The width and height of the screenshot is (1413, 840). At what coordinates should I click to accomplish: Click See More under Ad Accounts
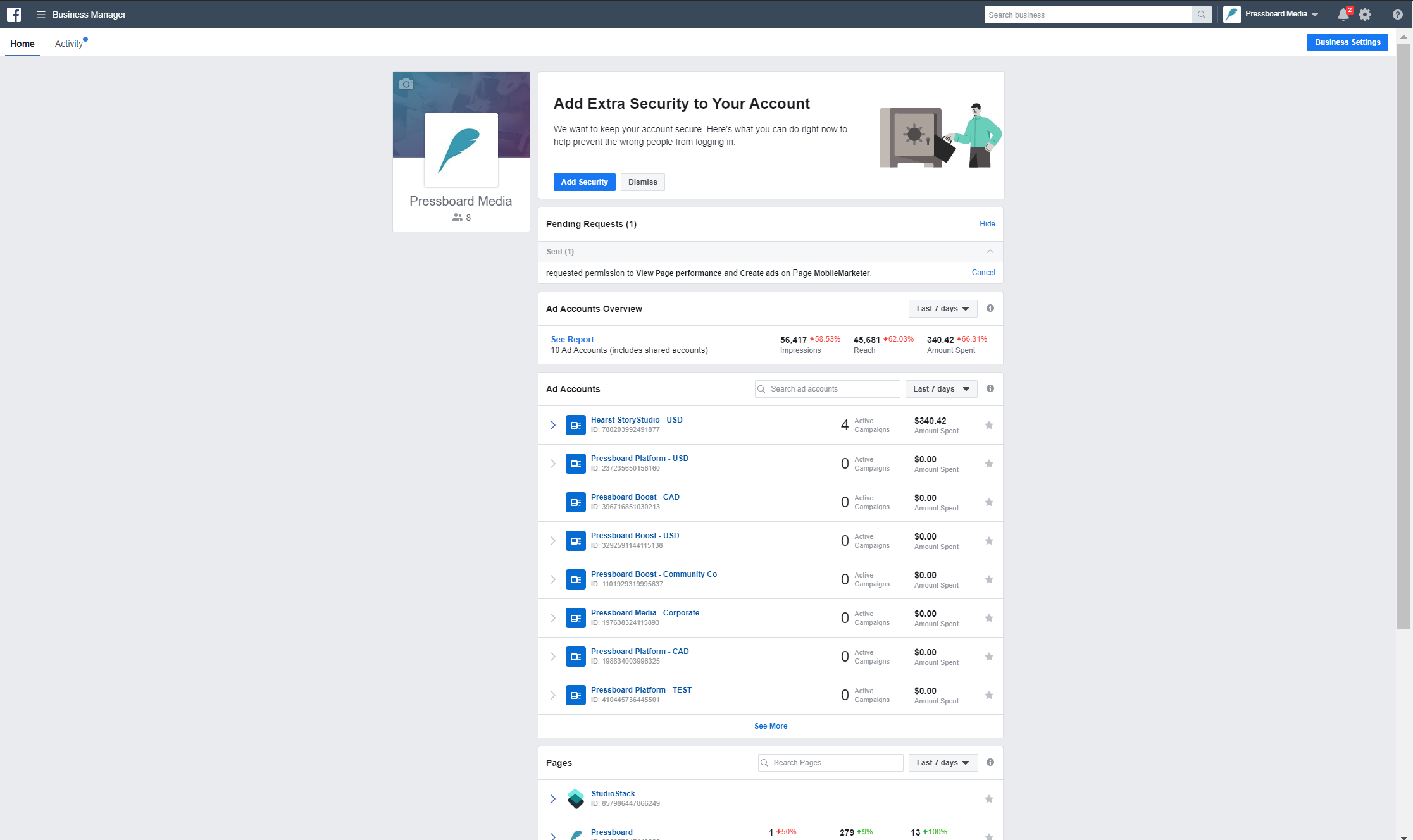click(771, 726)
